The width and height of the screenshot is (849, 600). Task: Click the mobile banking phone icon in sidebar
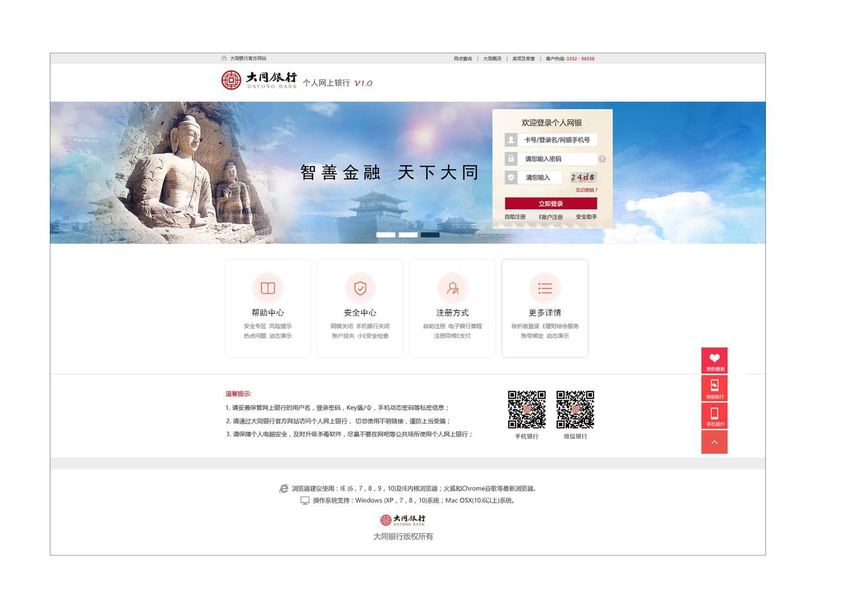(x=715, y=416)
